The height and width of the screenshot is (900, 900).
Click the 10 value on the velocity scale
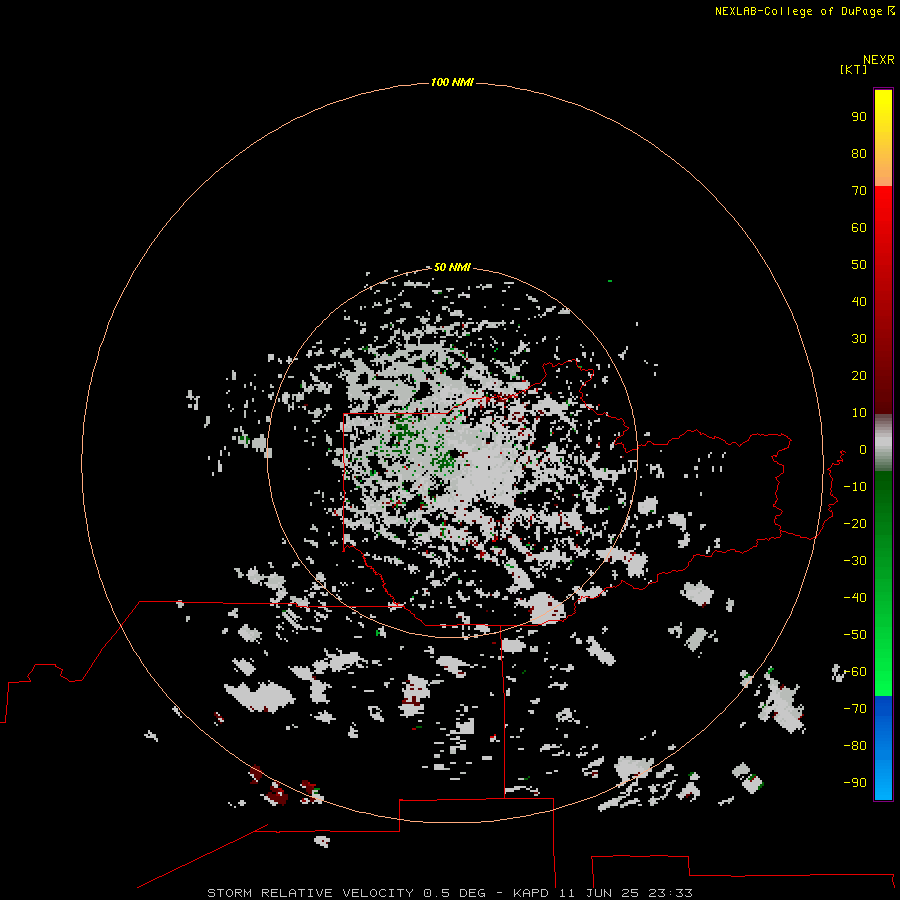[859, 413]
